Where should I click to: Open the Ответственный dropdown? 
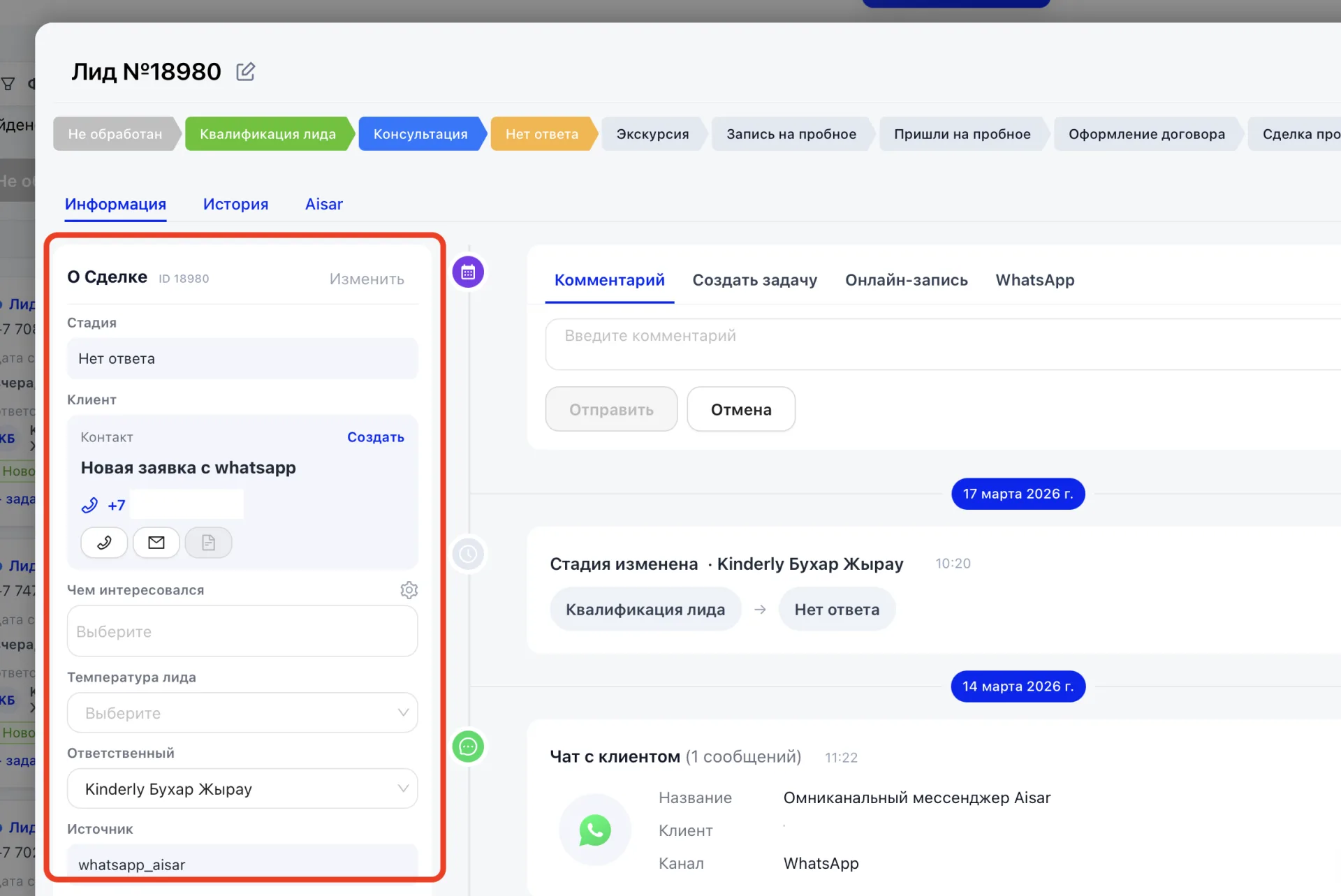coord(242,788)
